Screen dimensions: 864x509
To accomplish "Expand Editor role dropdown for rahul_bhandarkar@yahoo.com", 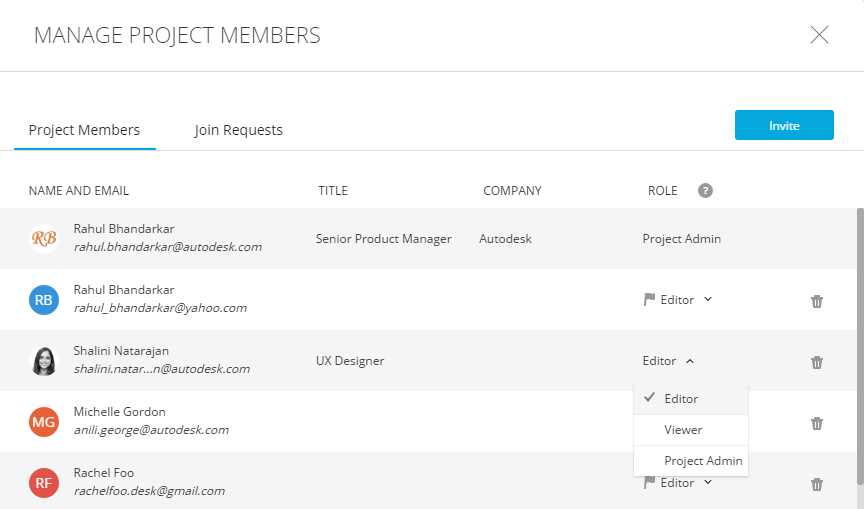I will pos(678,300).
